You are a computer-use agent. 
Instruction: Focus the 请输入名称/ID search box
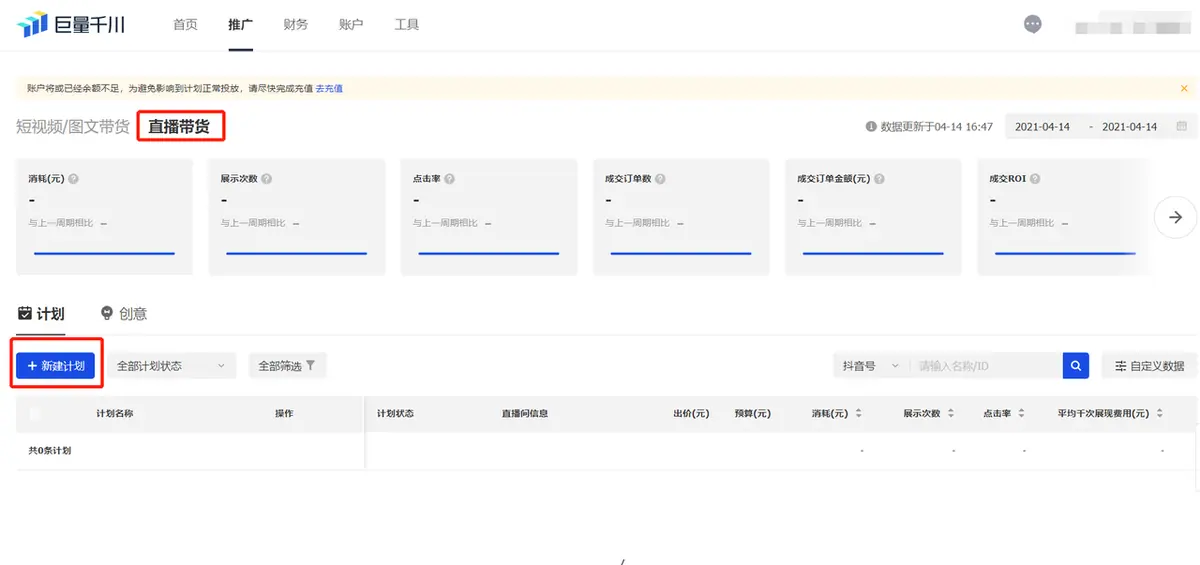point(986,366)
